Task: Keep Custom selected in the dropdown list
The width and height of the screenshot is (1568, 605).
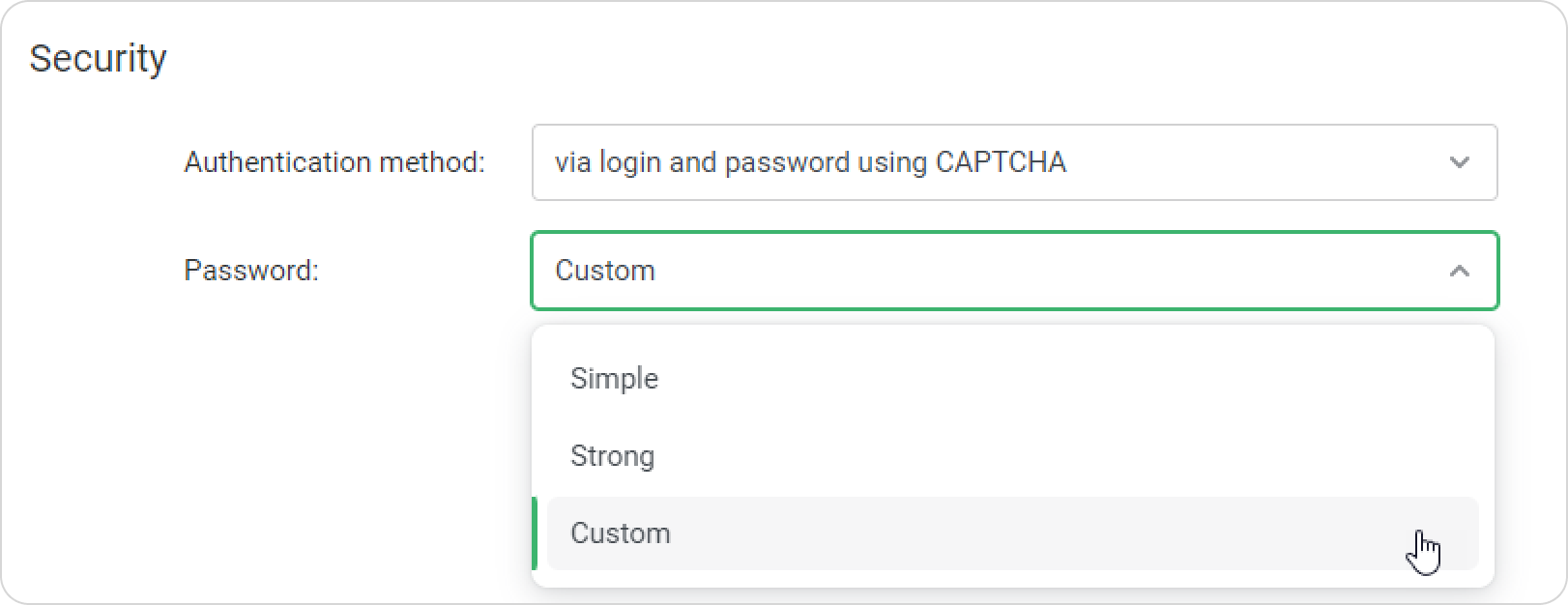Action: pyautogui.click(x=1012, y=533)
